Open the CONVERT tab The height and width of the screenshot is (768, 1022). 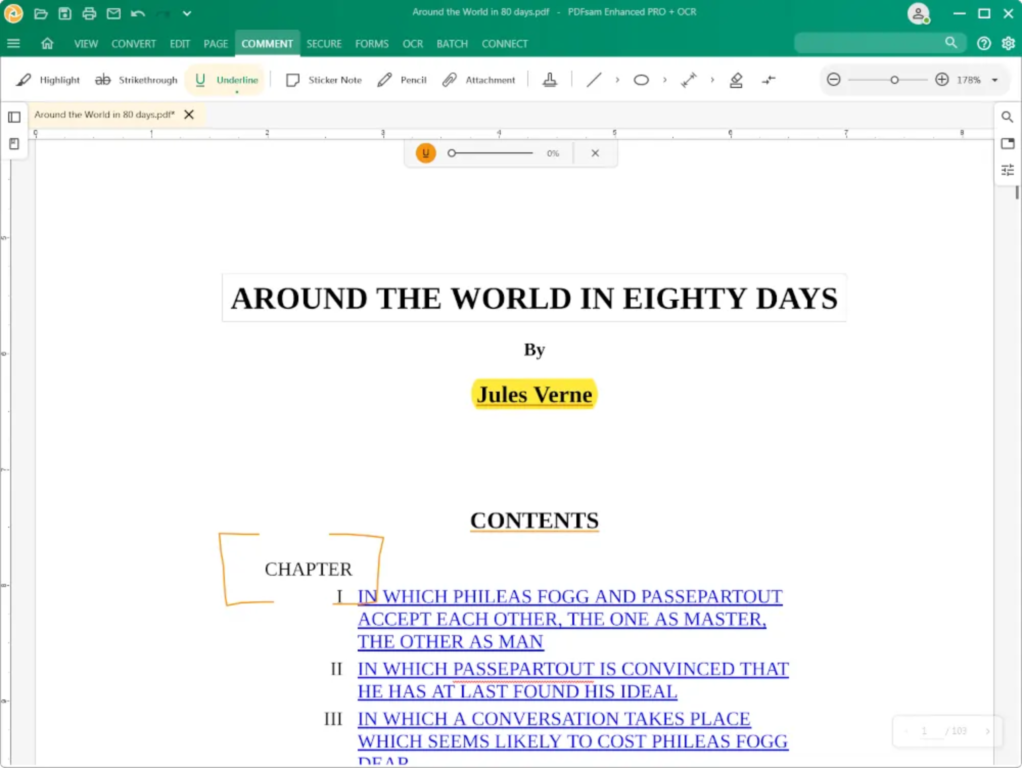click(133, 44)
